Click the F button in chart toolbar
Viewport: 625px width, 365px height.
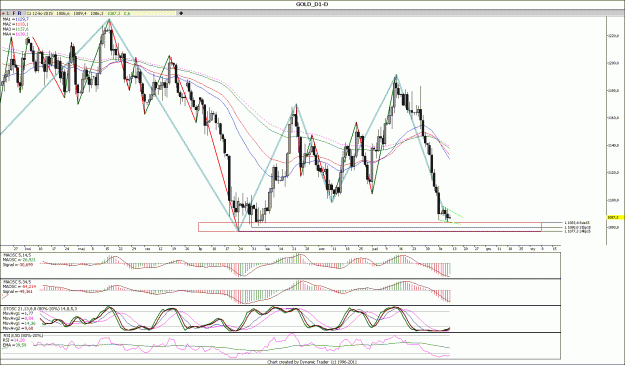click(x=14, y=13)
